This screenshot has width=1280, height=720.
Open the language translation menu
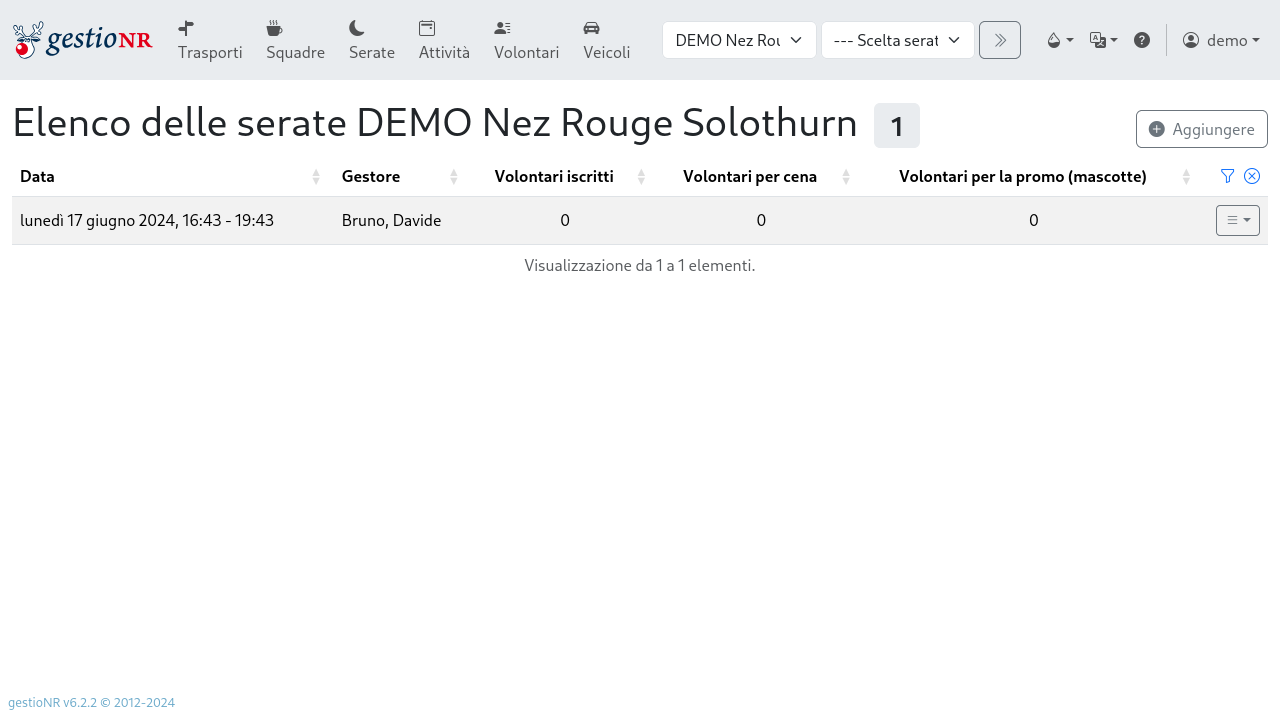[1103, 40]
